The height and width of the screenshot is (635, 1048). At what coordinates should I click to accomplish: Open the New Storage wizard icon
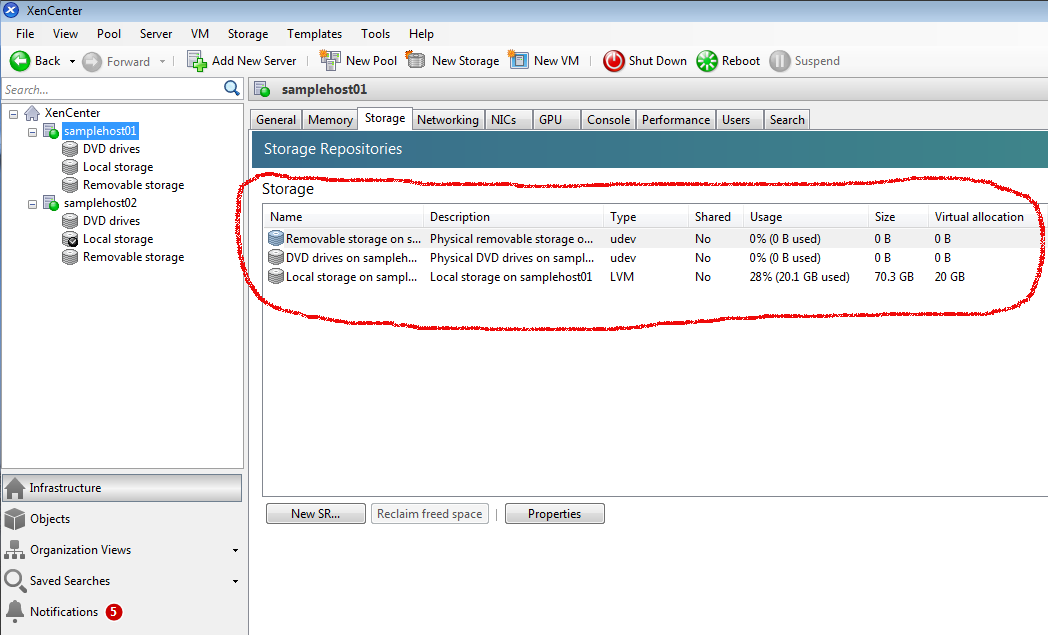415,61
